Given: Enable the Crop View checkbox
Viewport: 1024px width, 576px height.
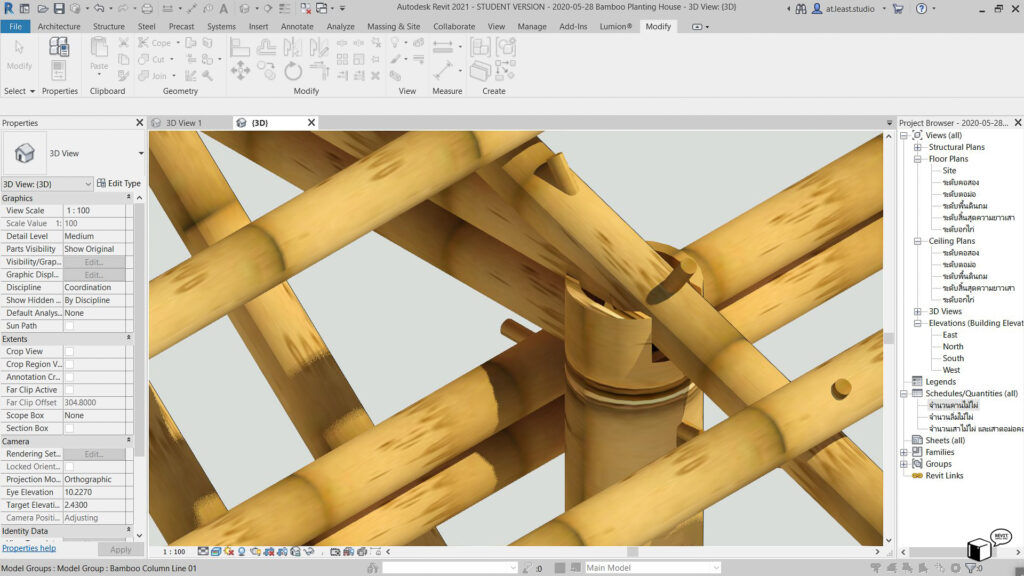Looking at the screenshot, I should point(69,352).
